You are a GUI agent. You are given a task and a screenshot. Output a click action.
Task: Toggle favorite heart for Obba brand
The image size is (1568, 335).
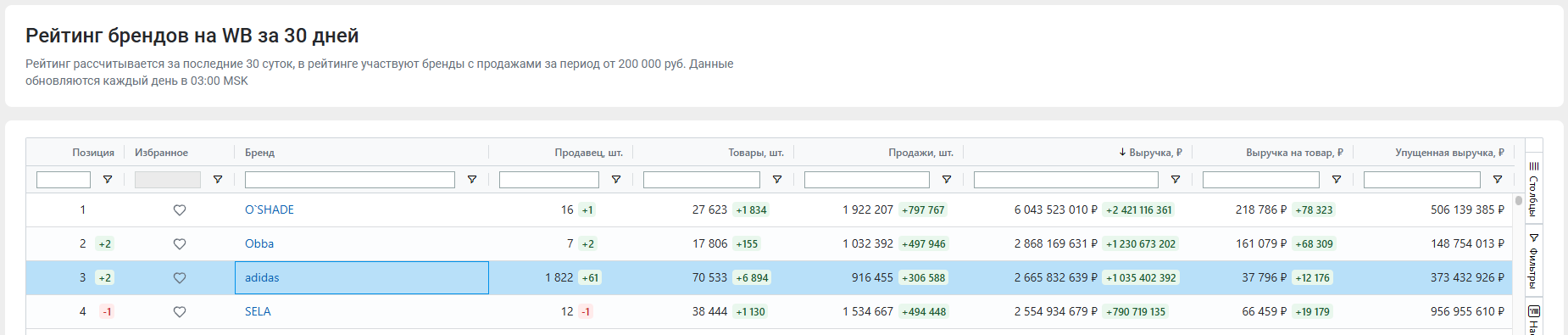coord(180,244)
